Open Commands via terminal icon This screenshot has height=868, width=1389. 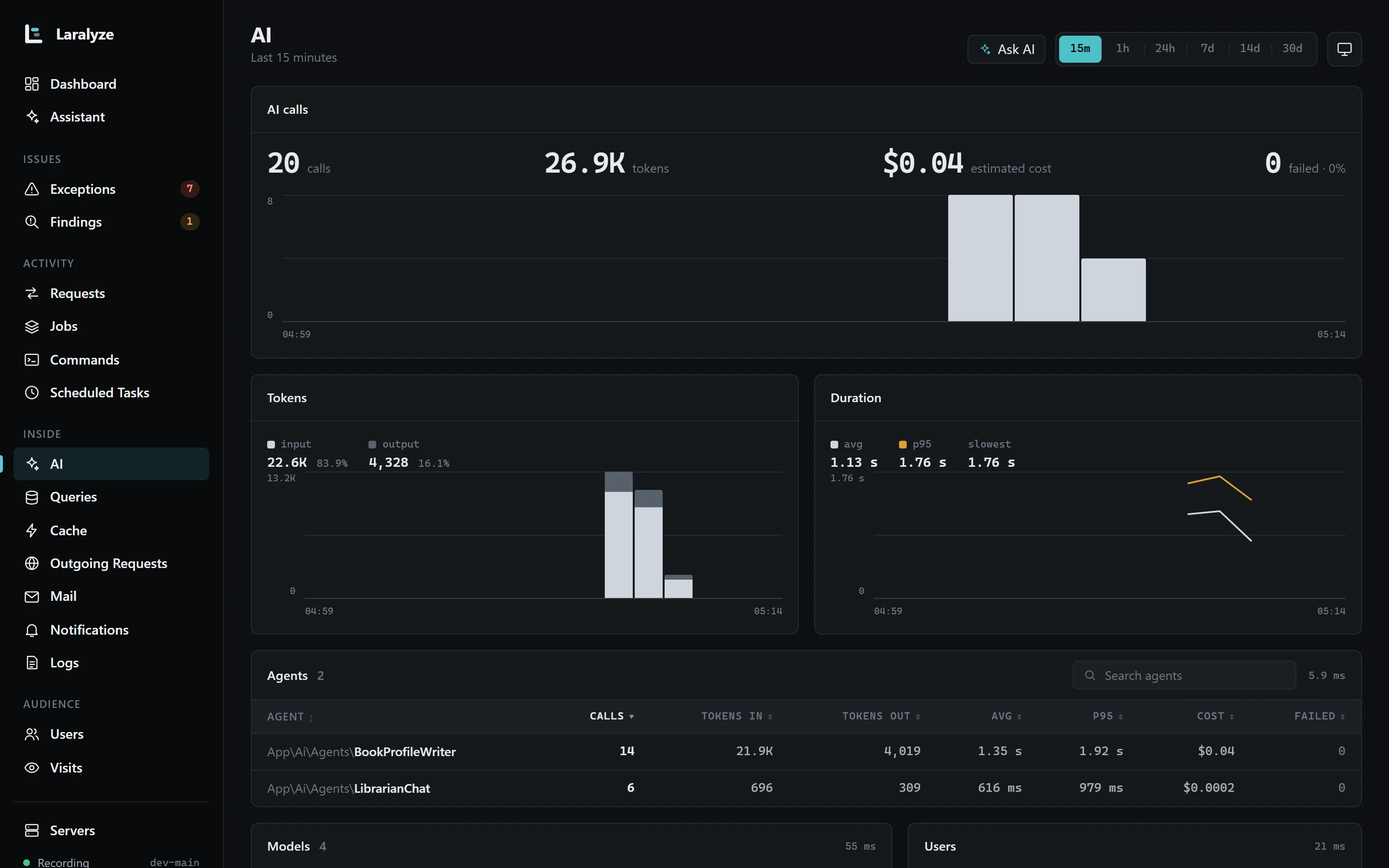tap(31, 360)
